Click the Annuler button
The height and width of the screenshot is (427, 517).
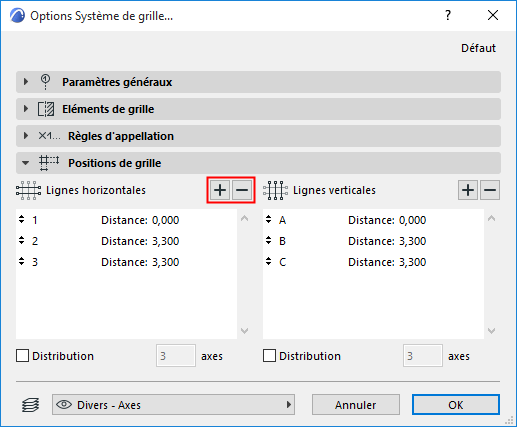(356, 405)
